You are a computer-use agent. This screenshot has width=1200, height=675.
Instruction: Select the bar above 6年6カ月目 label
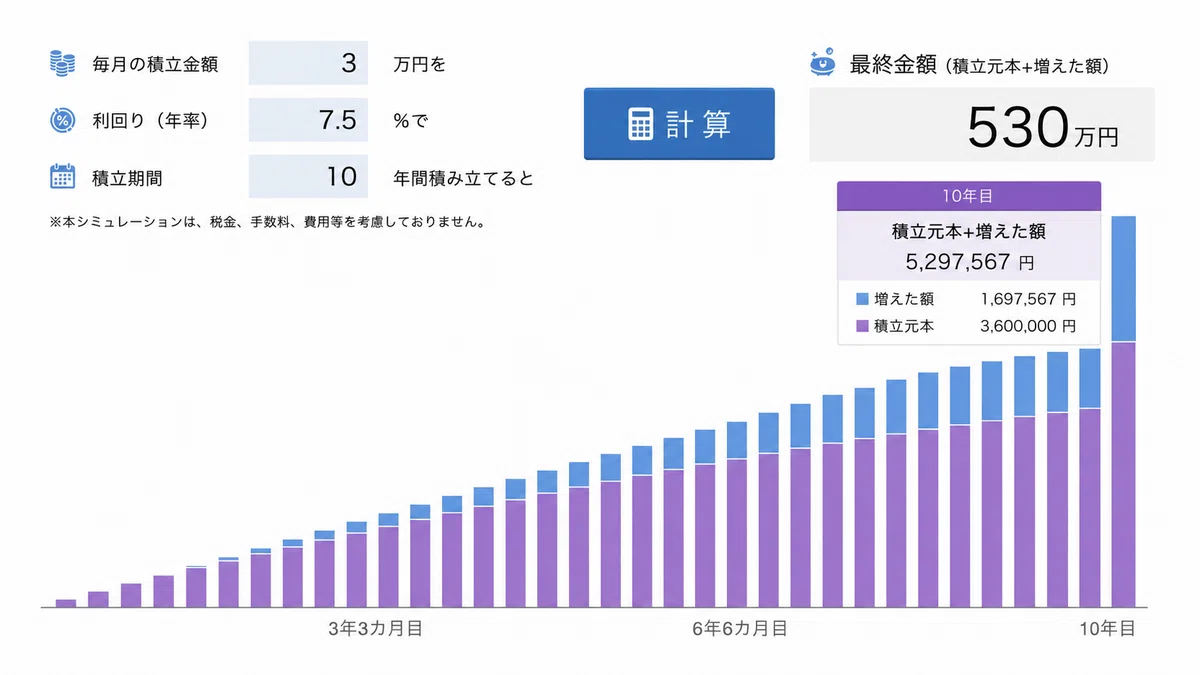pyautogui.click(x=738, y=514)
